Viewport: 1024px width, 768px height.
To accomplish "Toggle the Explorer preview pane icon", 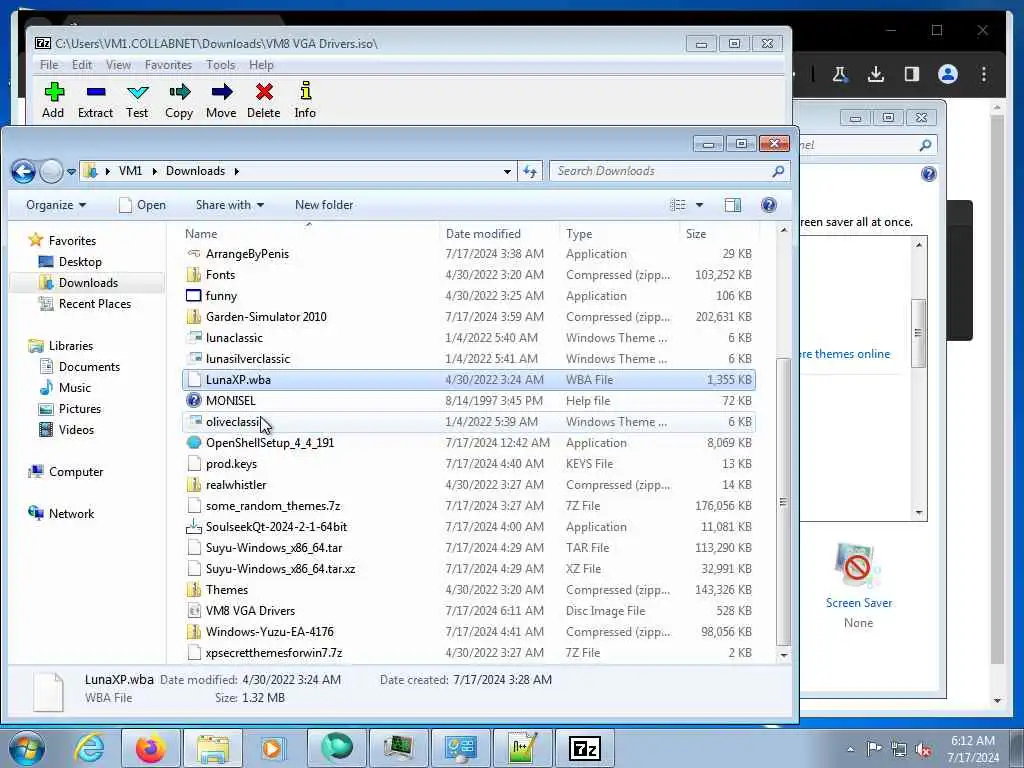I will point(733,205).
